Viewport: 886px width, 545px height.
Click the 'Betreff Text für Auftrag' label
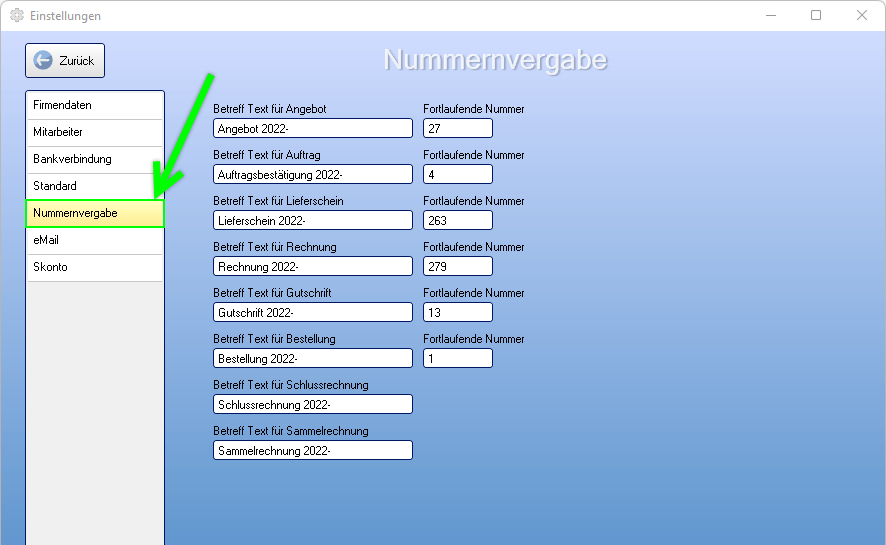point(267,155)
